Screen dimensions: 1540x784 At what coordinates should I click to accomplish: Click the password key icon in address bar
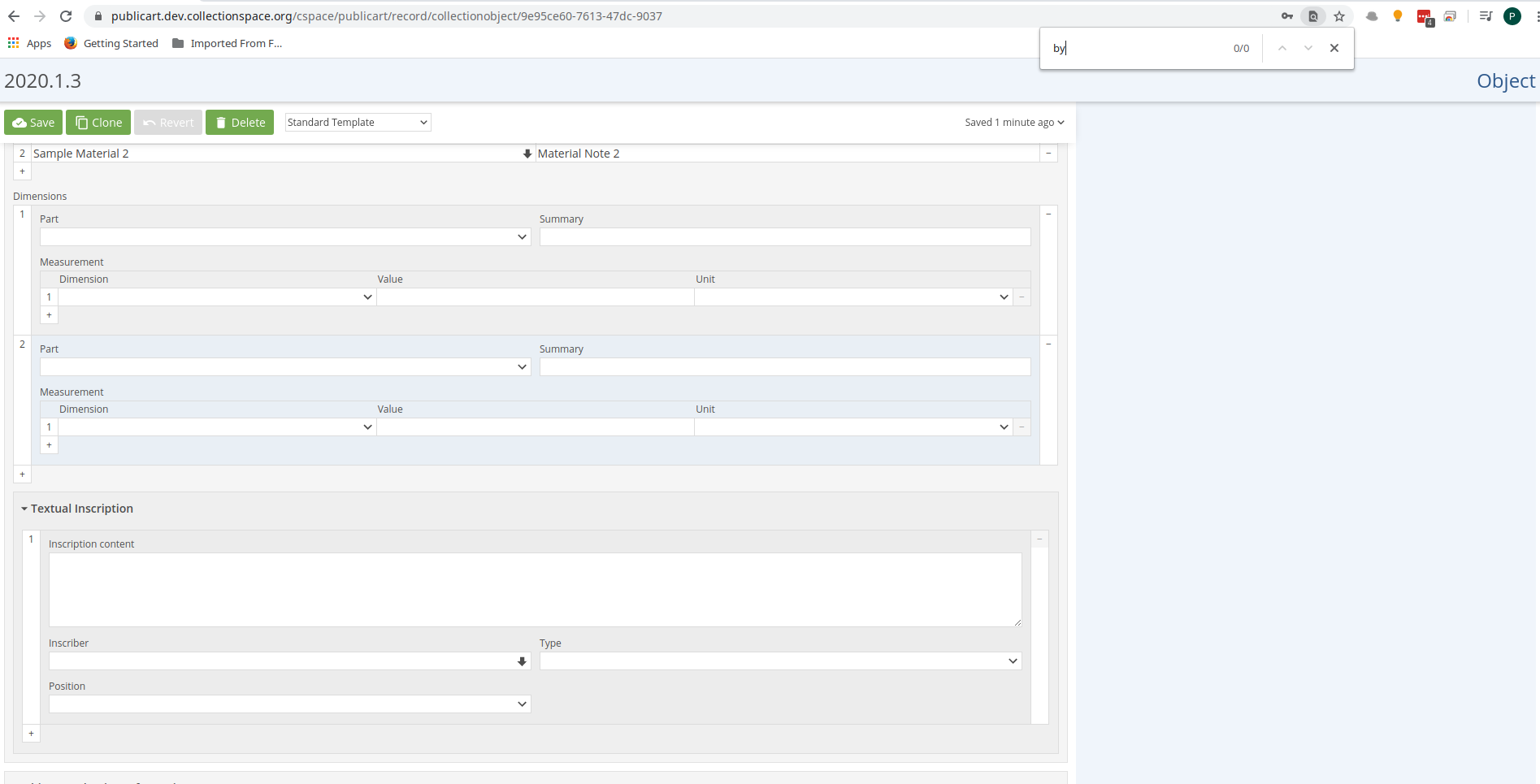[x=1286, y=15]
